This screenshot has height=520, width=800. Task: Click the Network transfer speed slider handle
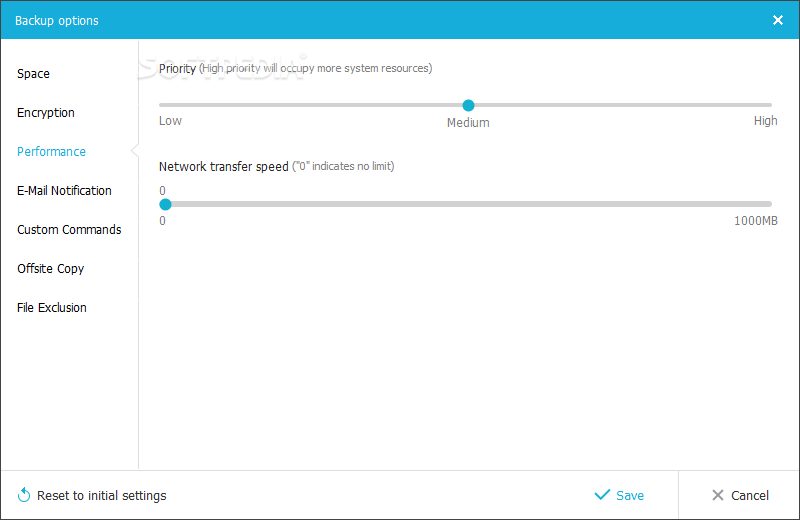pos(166,204)
